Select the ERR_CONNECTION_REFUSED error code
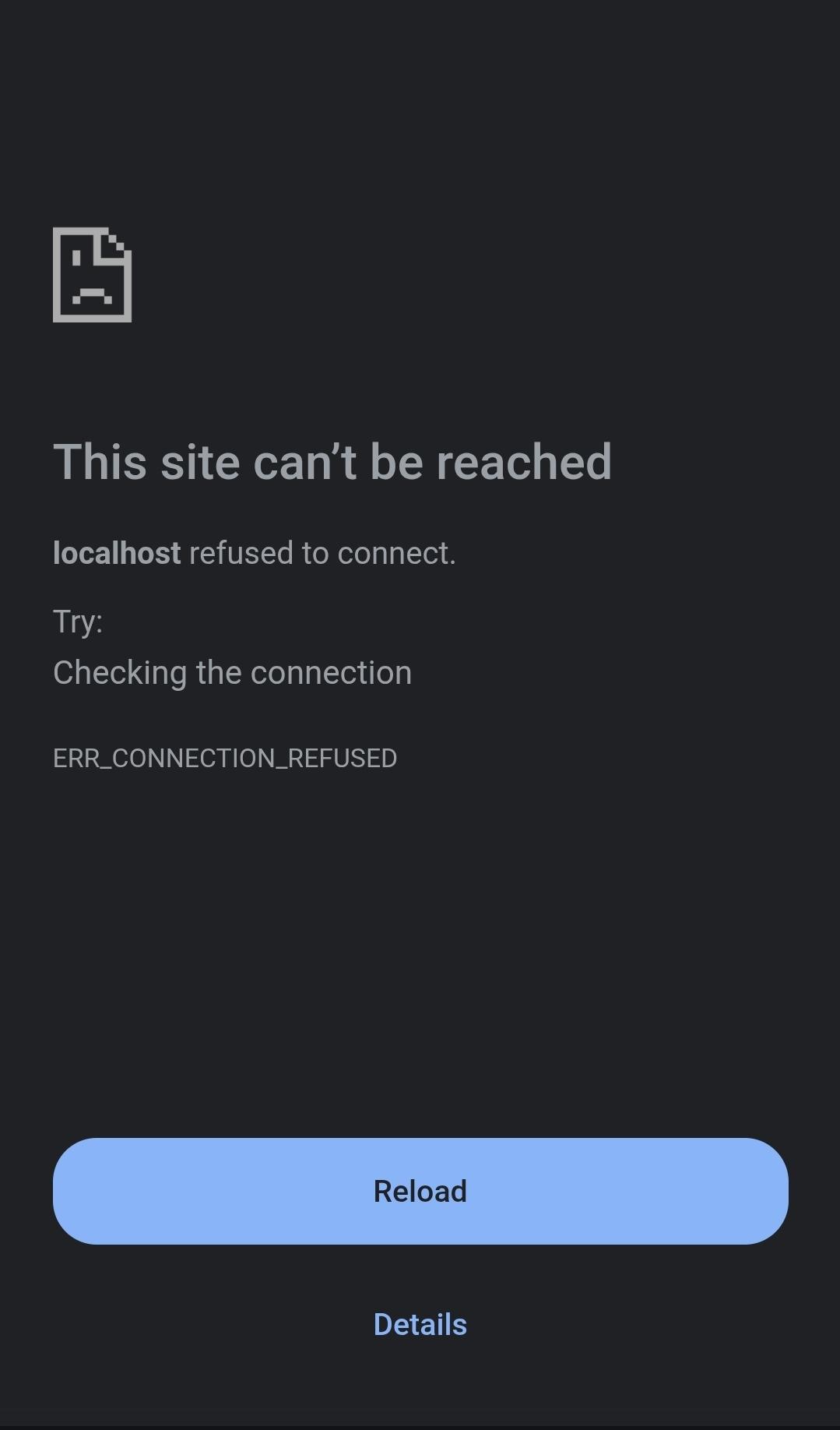840x1430 pixels. click(225, 758)
